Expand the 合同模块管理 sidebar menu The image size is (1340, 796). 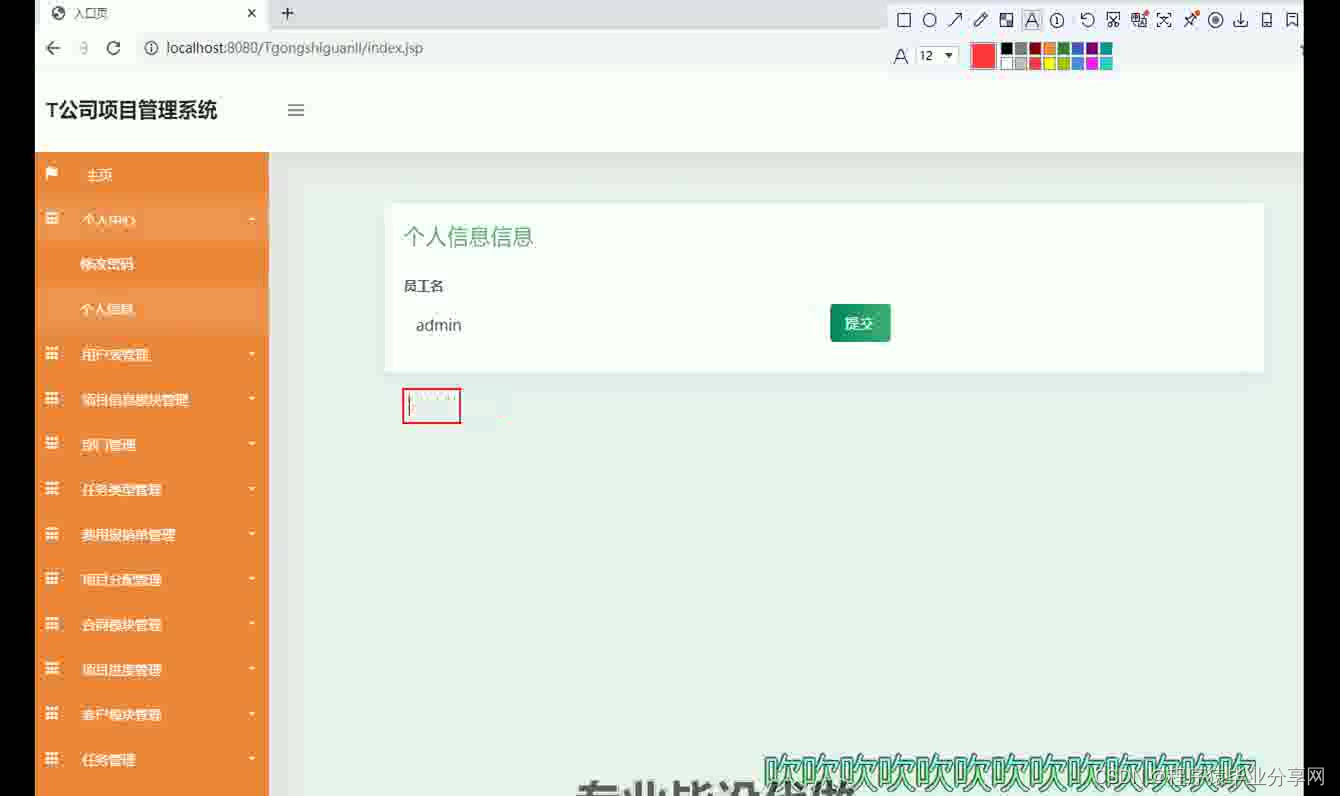click(x=152, y=624)
